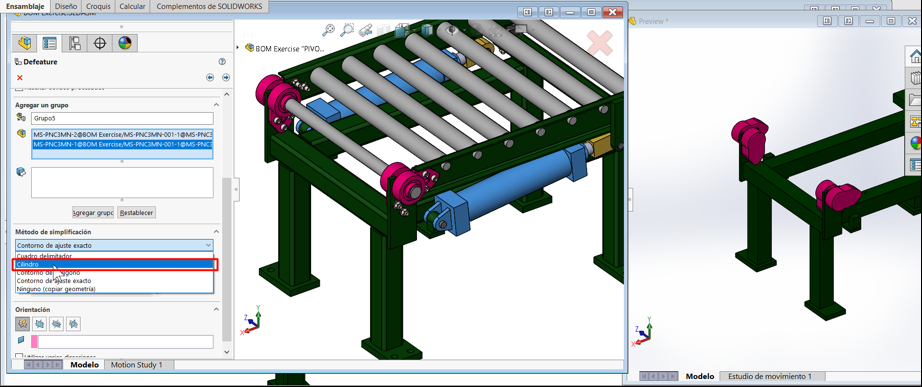Open Complementos de SOLIDWORKS tab
Image resolution: width=922 pixels, height=387 pixels.
tap(209, 6)
